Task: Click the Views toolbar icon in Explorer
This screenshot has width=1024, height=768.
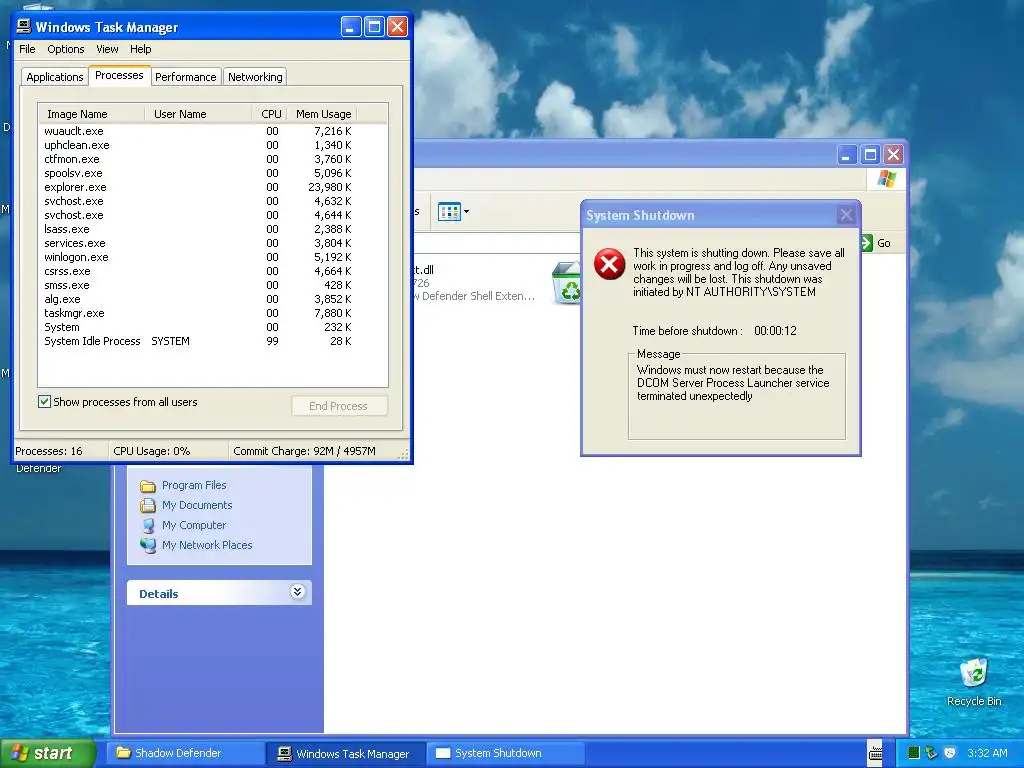Action: [x=449, y=212]
